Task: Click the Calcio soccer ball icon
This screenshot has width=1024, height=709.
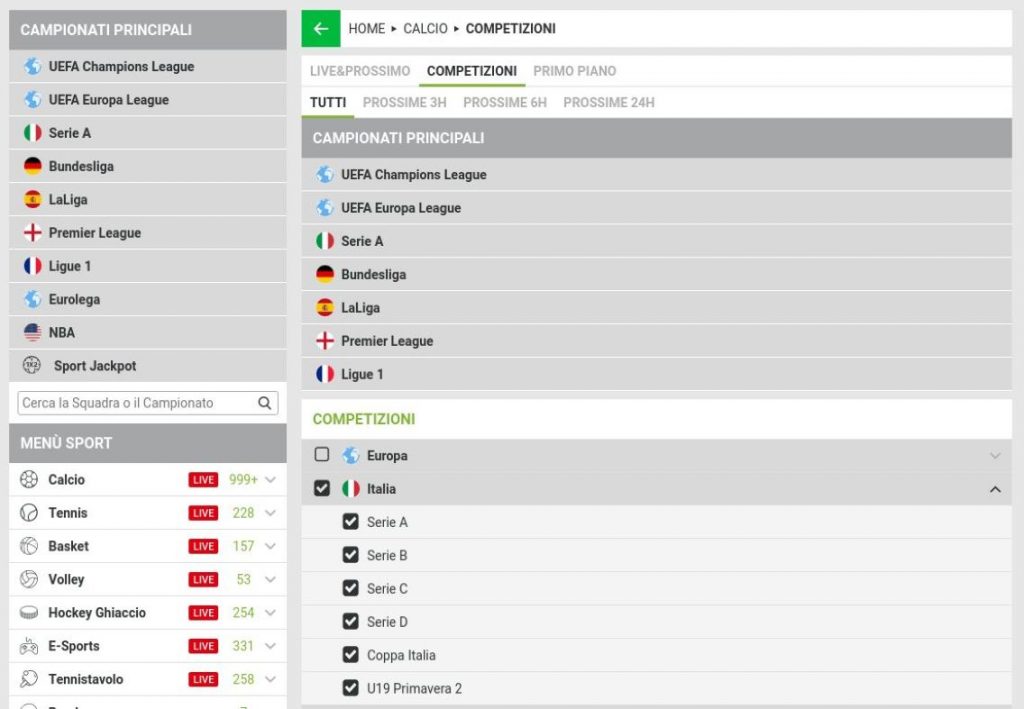Action: tap(29, 479)
